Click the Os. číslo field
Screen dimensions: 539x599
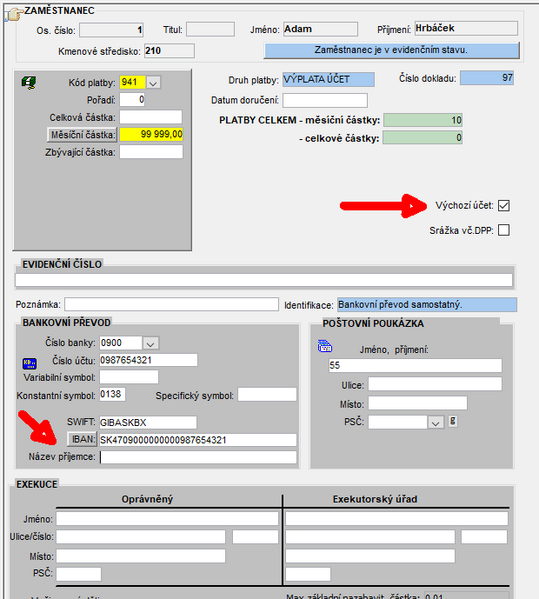pyautogui.click(x=111, y=30)
